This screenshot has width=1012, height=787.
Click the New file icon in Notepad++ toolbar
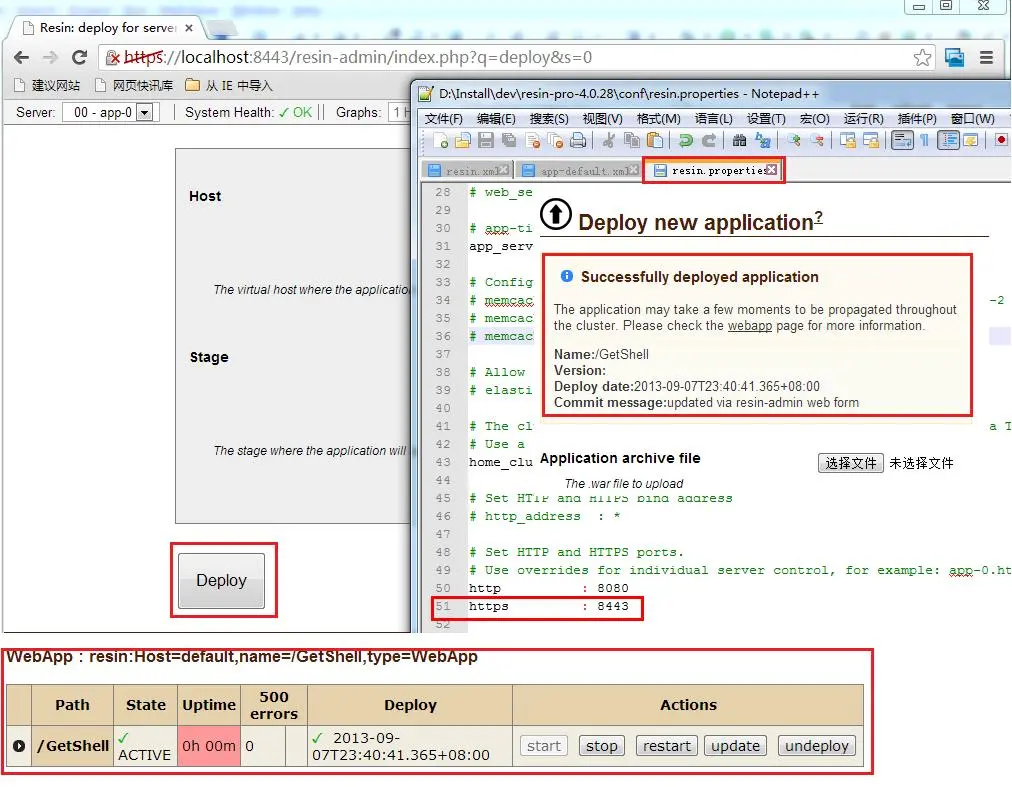pos(441,140)
